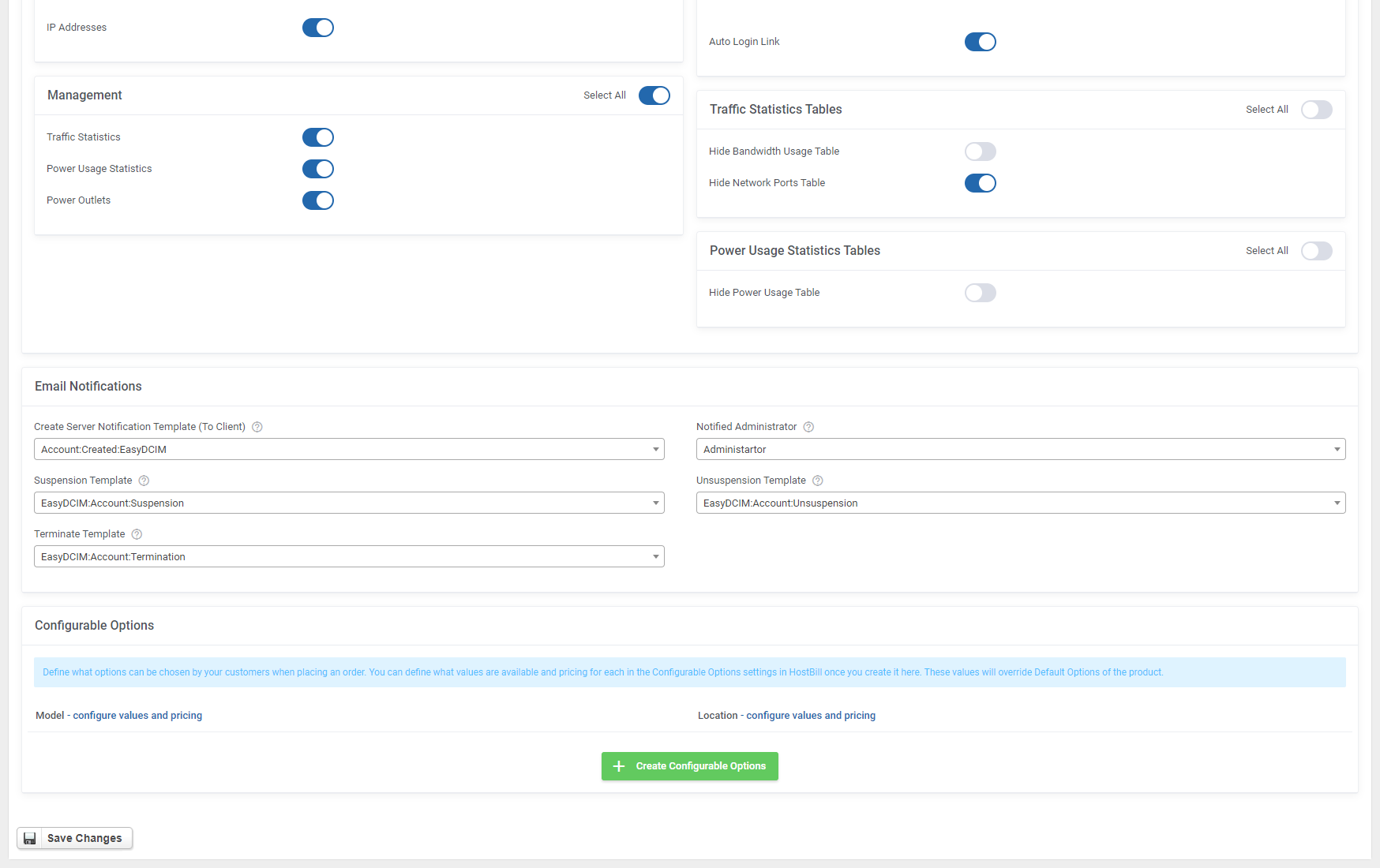1380x868 pixels.
Task: Open Model configure values and pricing link
Action: tap(137, 716)
